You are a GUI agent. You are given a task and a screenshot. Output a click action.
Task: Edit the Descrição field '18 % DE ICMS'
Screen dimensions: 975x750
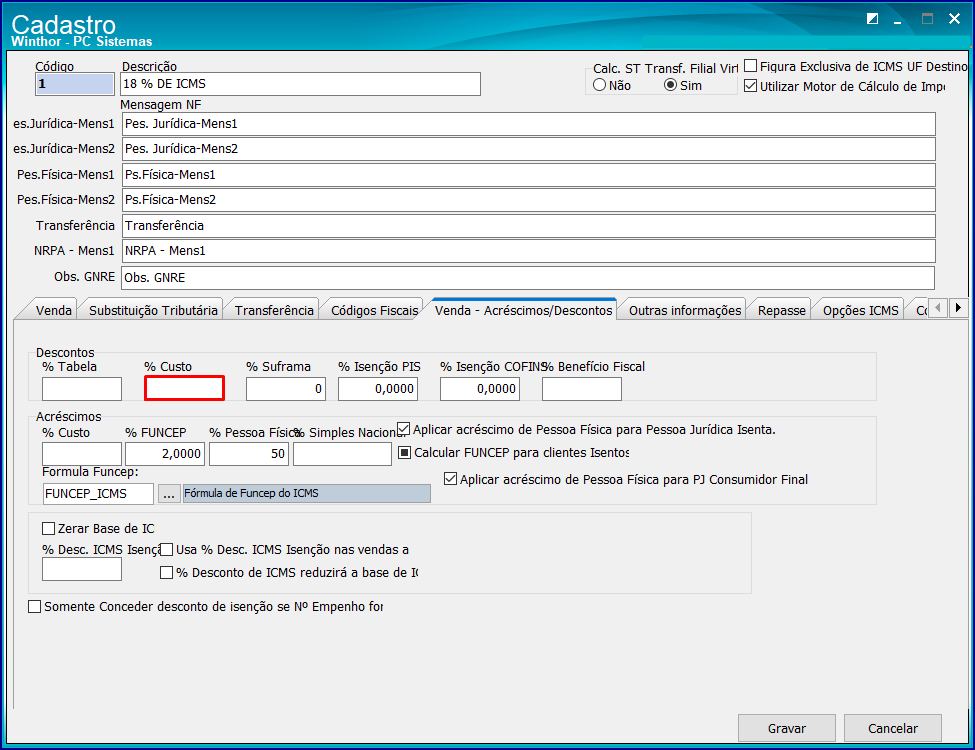coord(300,84)
